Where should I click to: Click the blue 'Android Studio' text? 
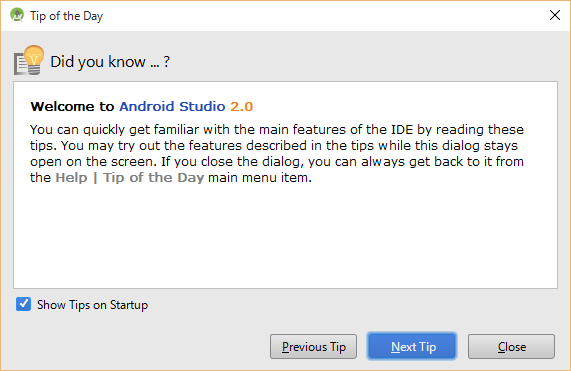pyautogui.click(x=172, y=106)
